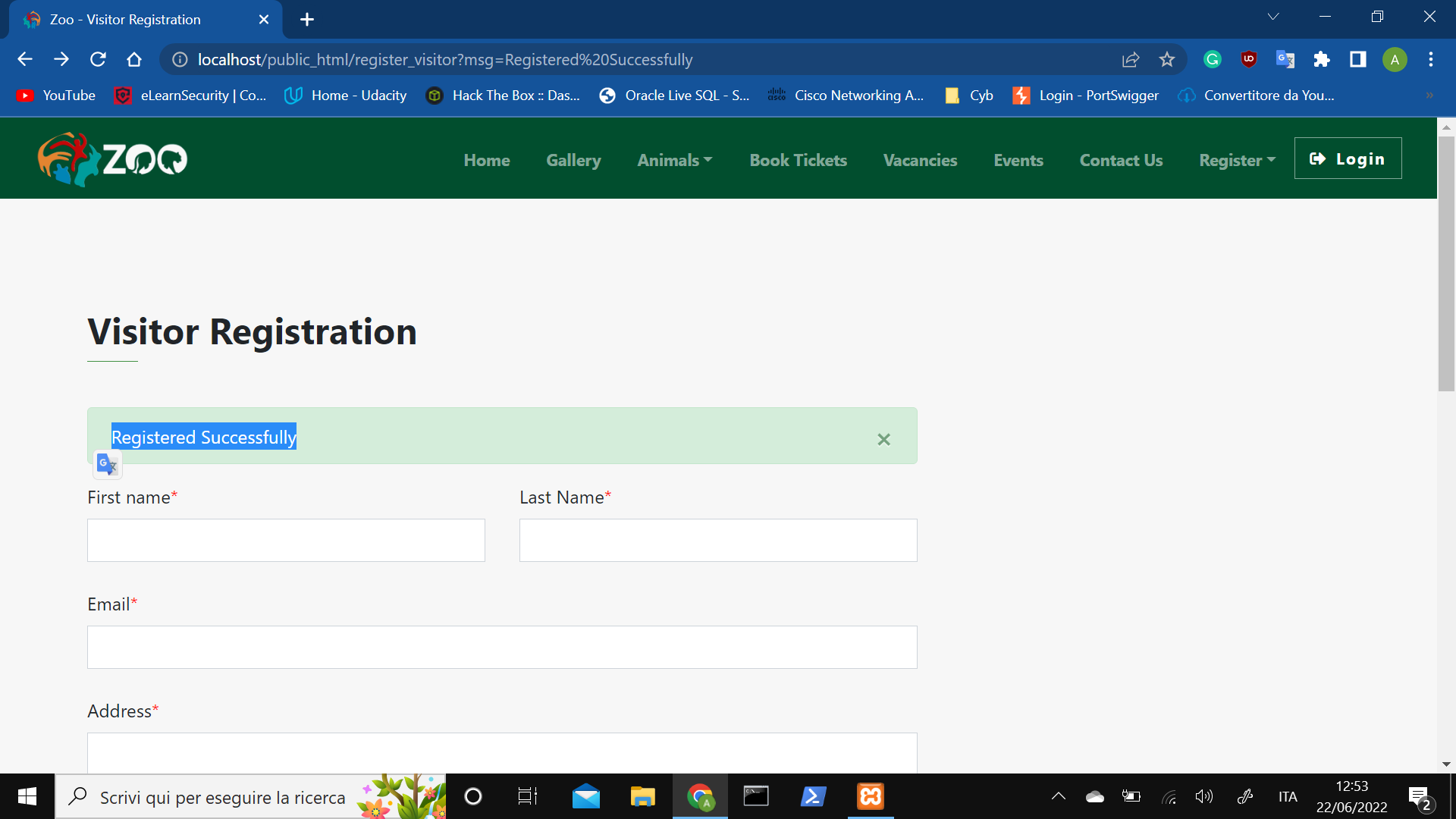Bookmark this page with the star icon
Screen dimensions: 1456x819
click(1166, 59)
